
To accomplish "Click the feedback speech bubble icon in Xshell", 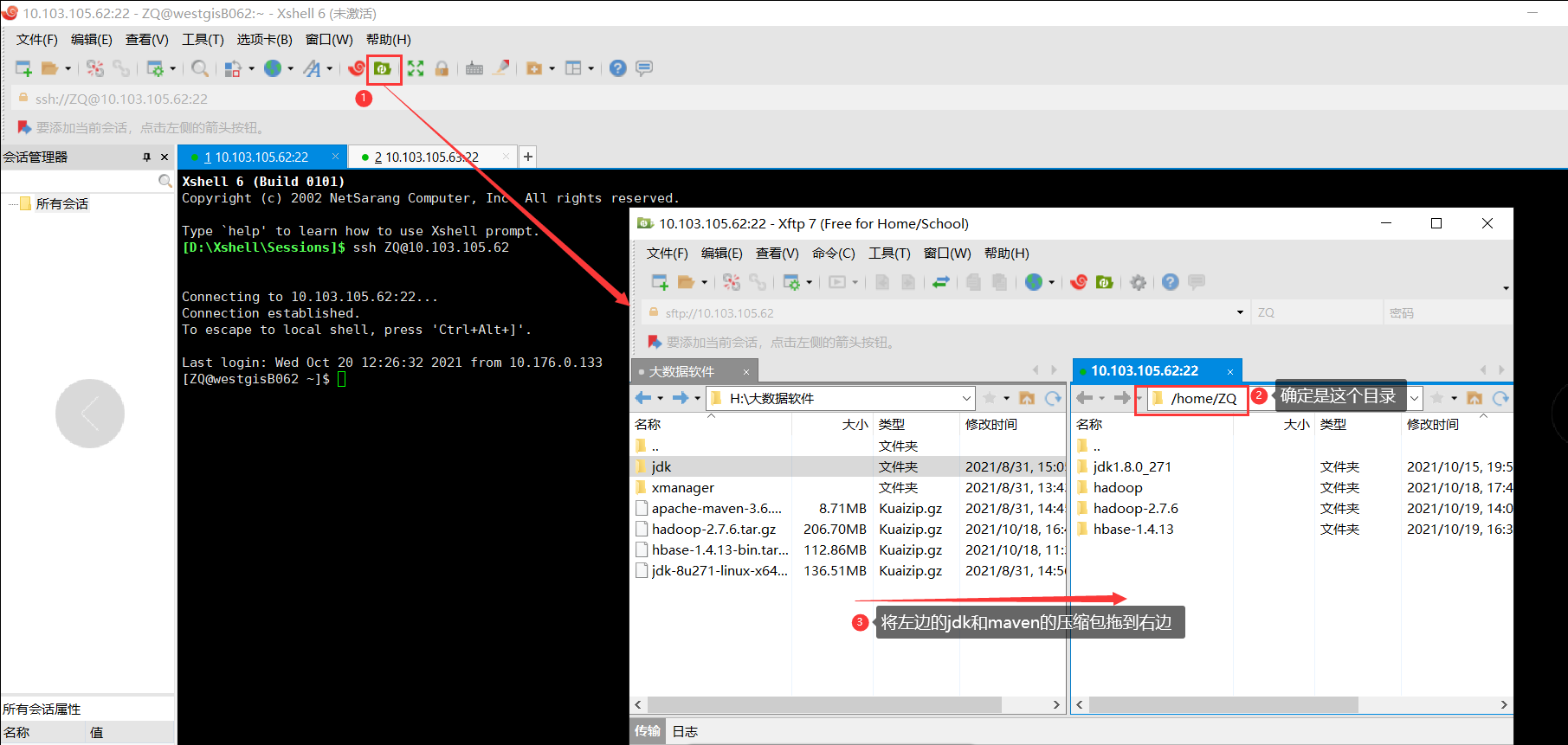I will click(x=644, y=68).
